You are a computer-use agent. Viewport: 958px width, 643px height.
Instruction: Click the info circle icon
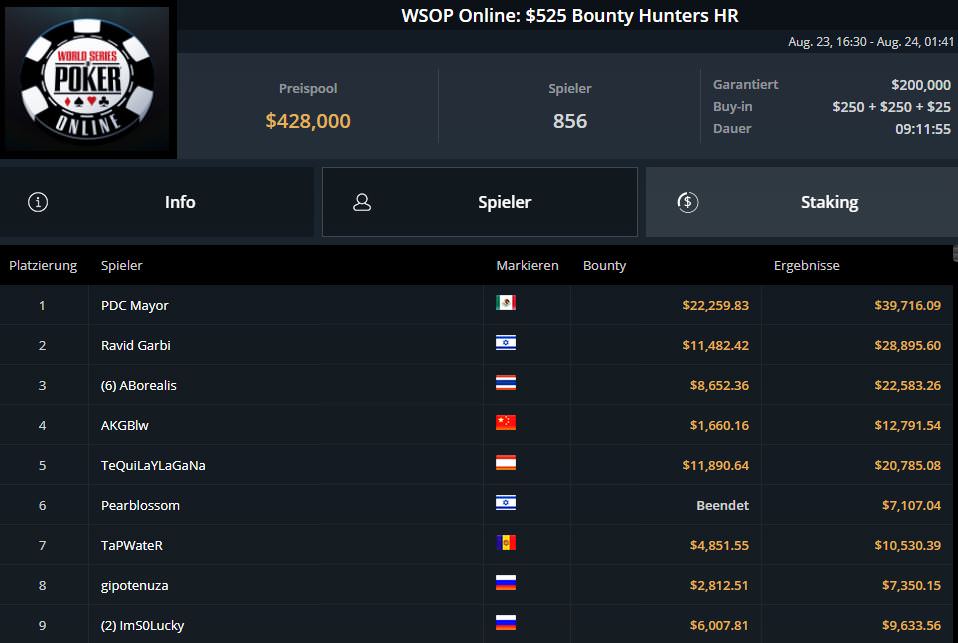pos(38,202)
